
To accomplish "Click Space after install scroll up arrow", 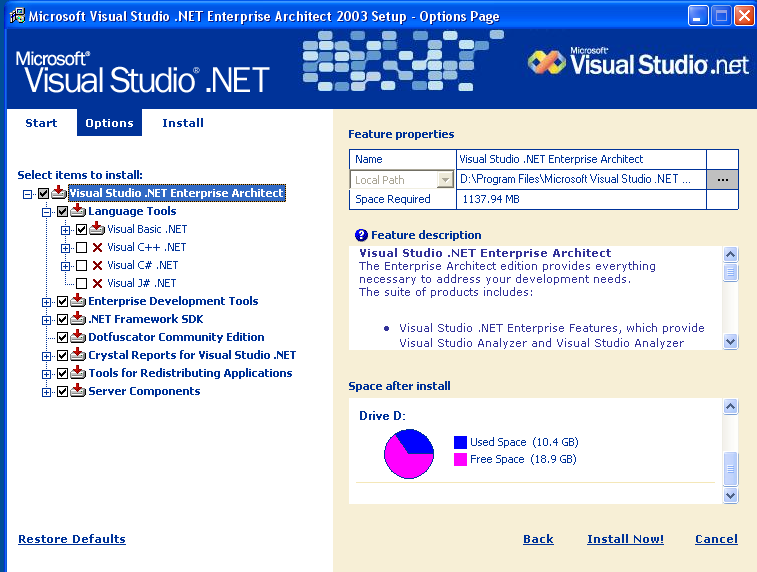I will [730, 406].
